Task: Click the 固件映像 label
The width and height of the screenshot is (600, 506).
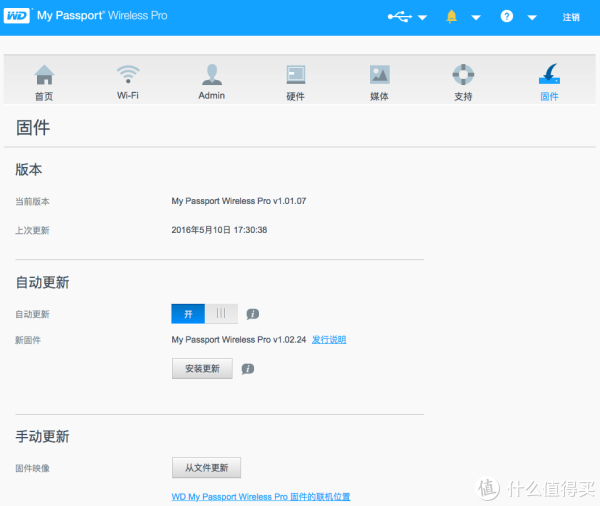Action: 33,468
